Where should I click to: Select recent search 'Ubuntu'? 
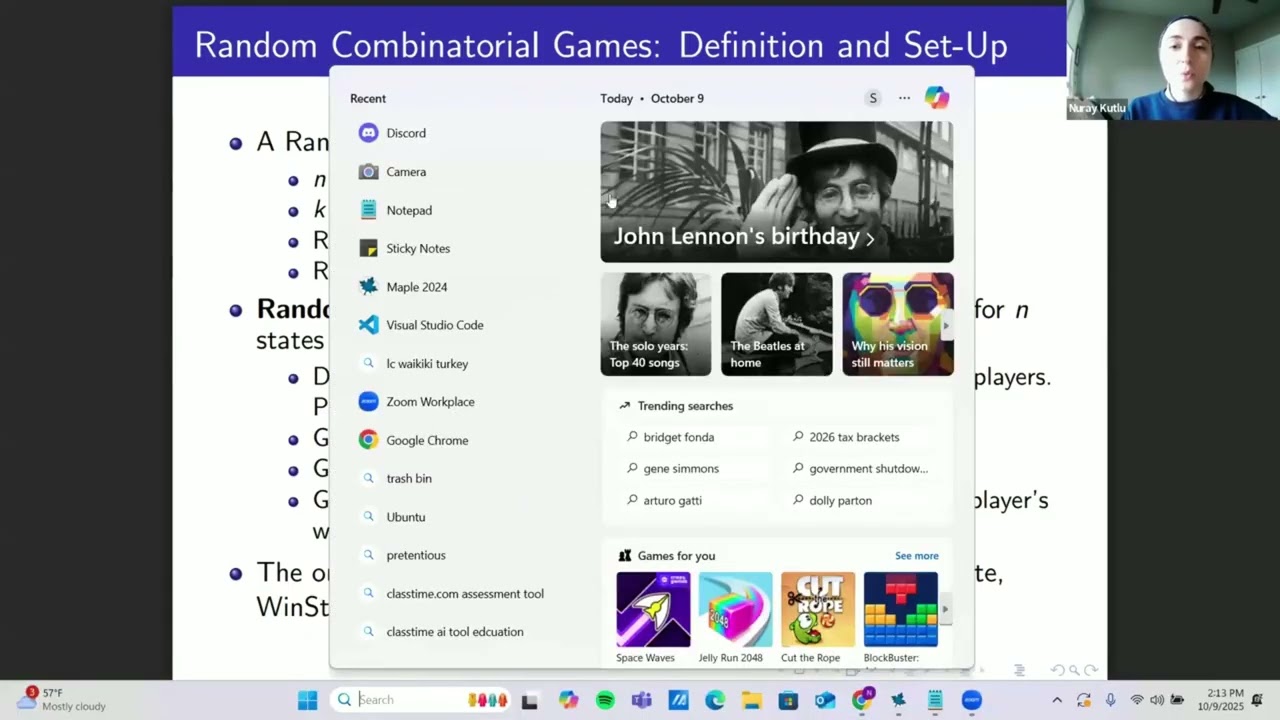coord(405,517)
